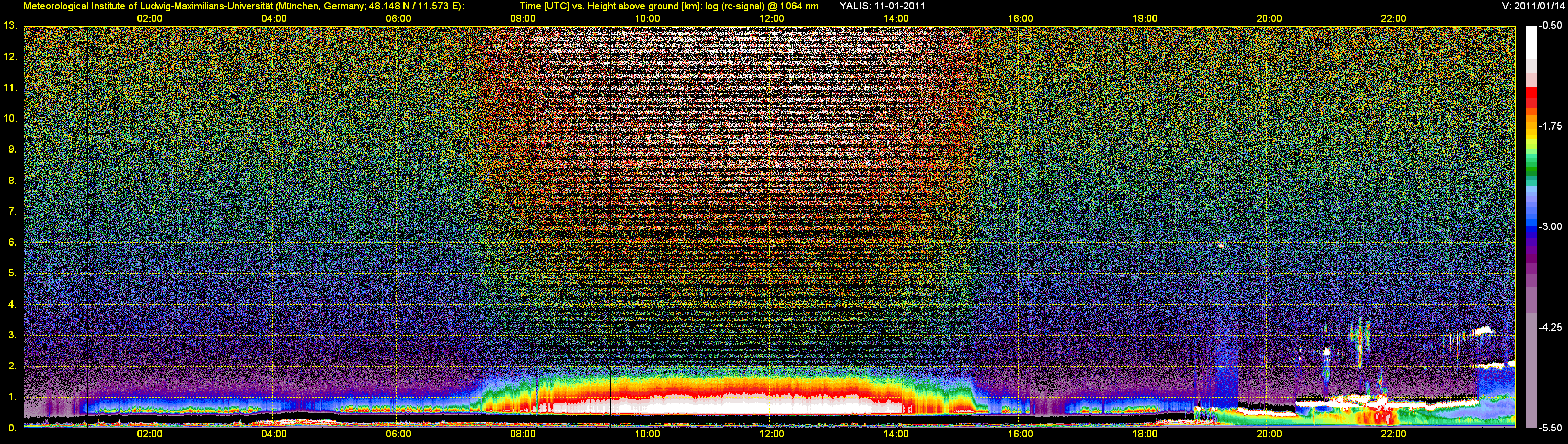1568x444 pixels.
Task: Click the '13.' height axis label
Action: [x=10, y=26]
